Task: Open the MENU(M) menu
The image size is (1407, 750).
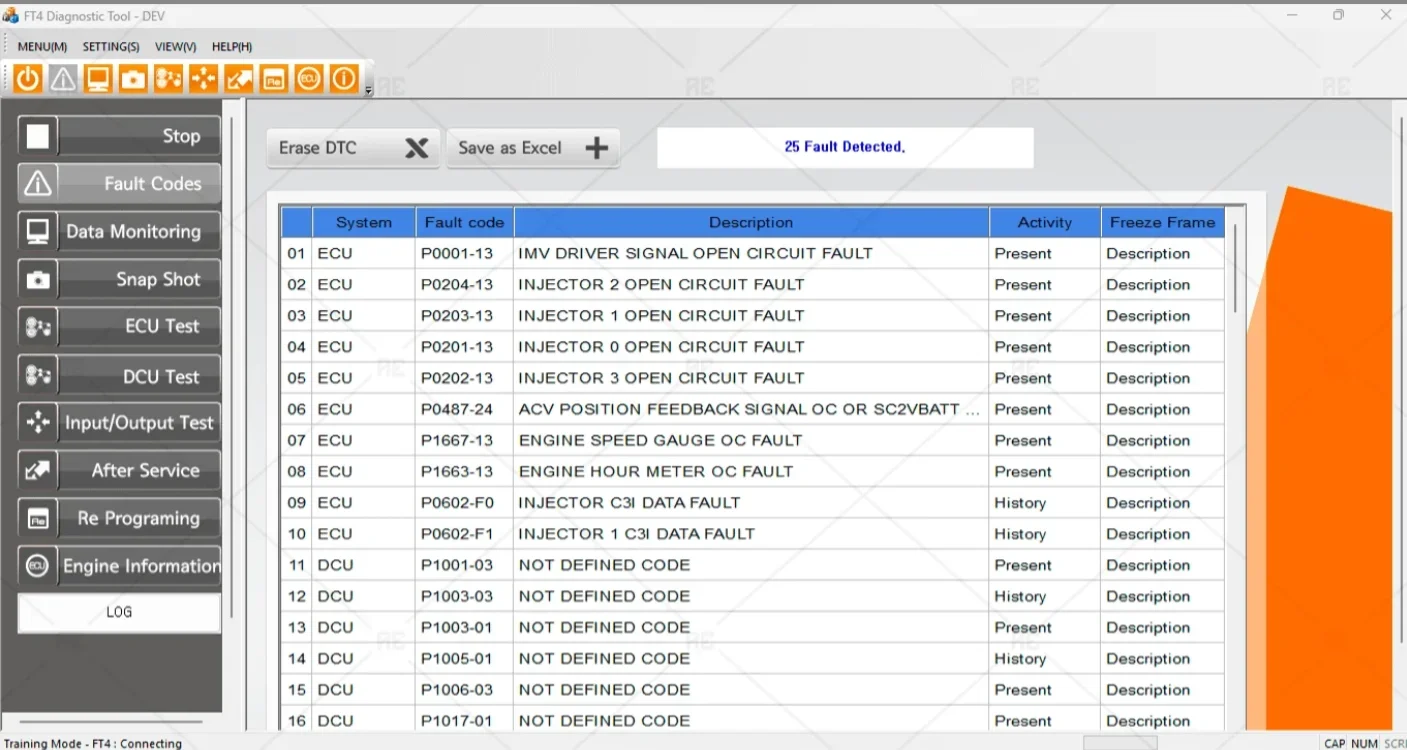Action: point(42,46)
